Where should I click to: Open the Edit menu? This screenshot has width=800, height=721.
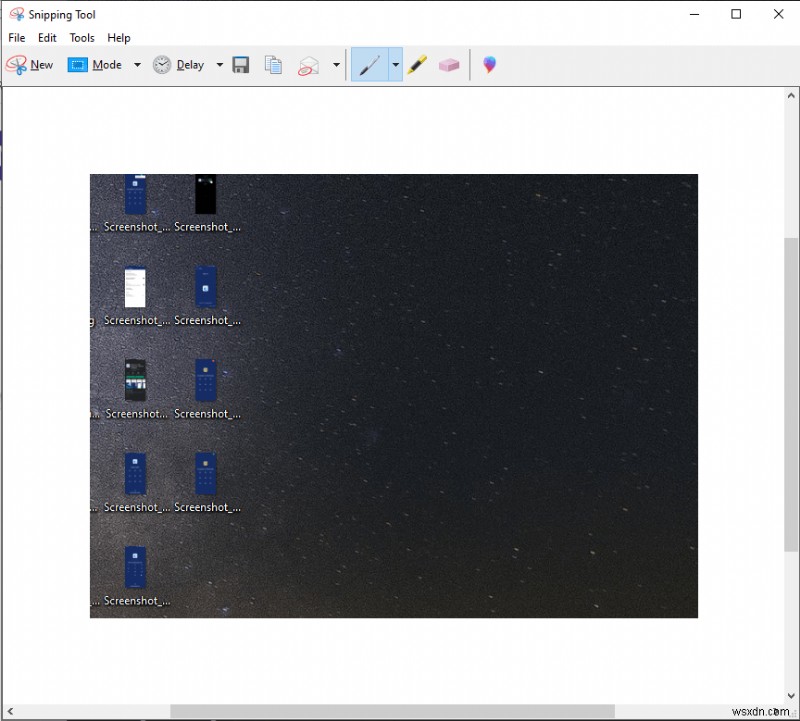[46, 37]
